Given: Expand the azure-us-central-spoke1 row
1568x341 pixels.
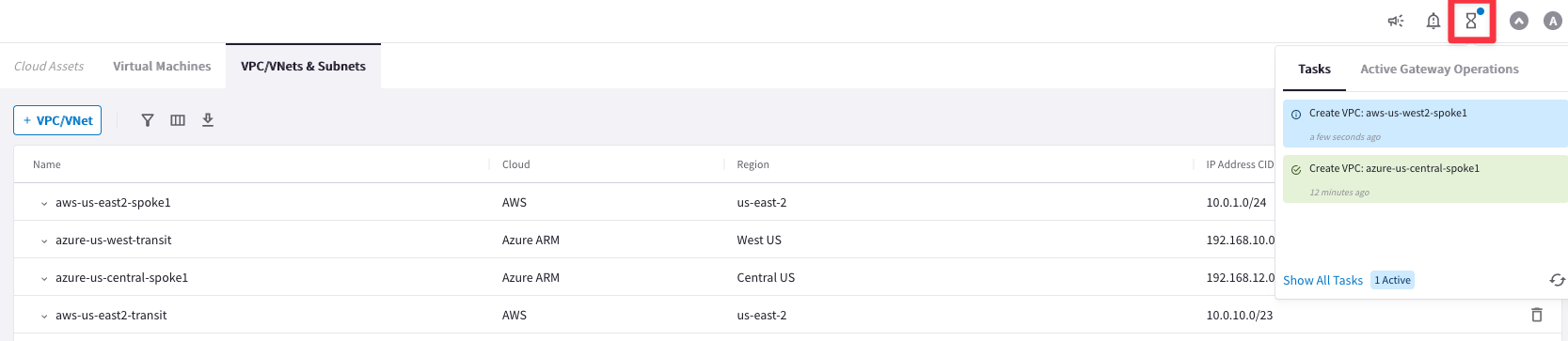Looking at the screenshot, I should (x=44, y=278).
